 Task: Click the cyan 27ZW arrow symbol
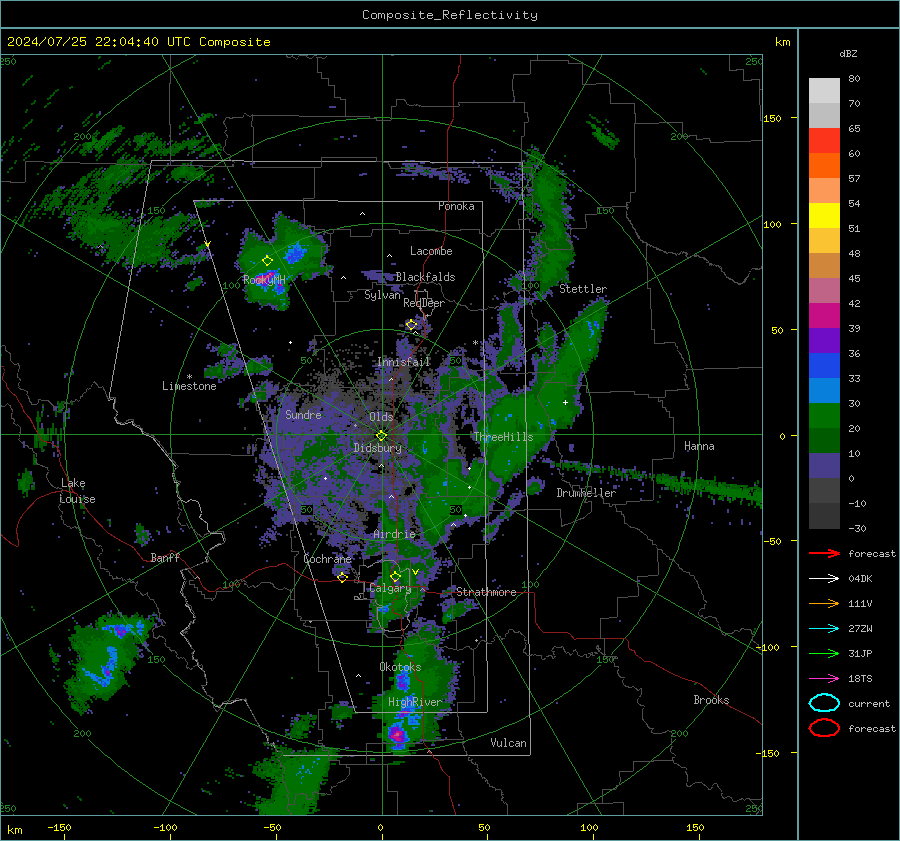(x=824, y=629)
